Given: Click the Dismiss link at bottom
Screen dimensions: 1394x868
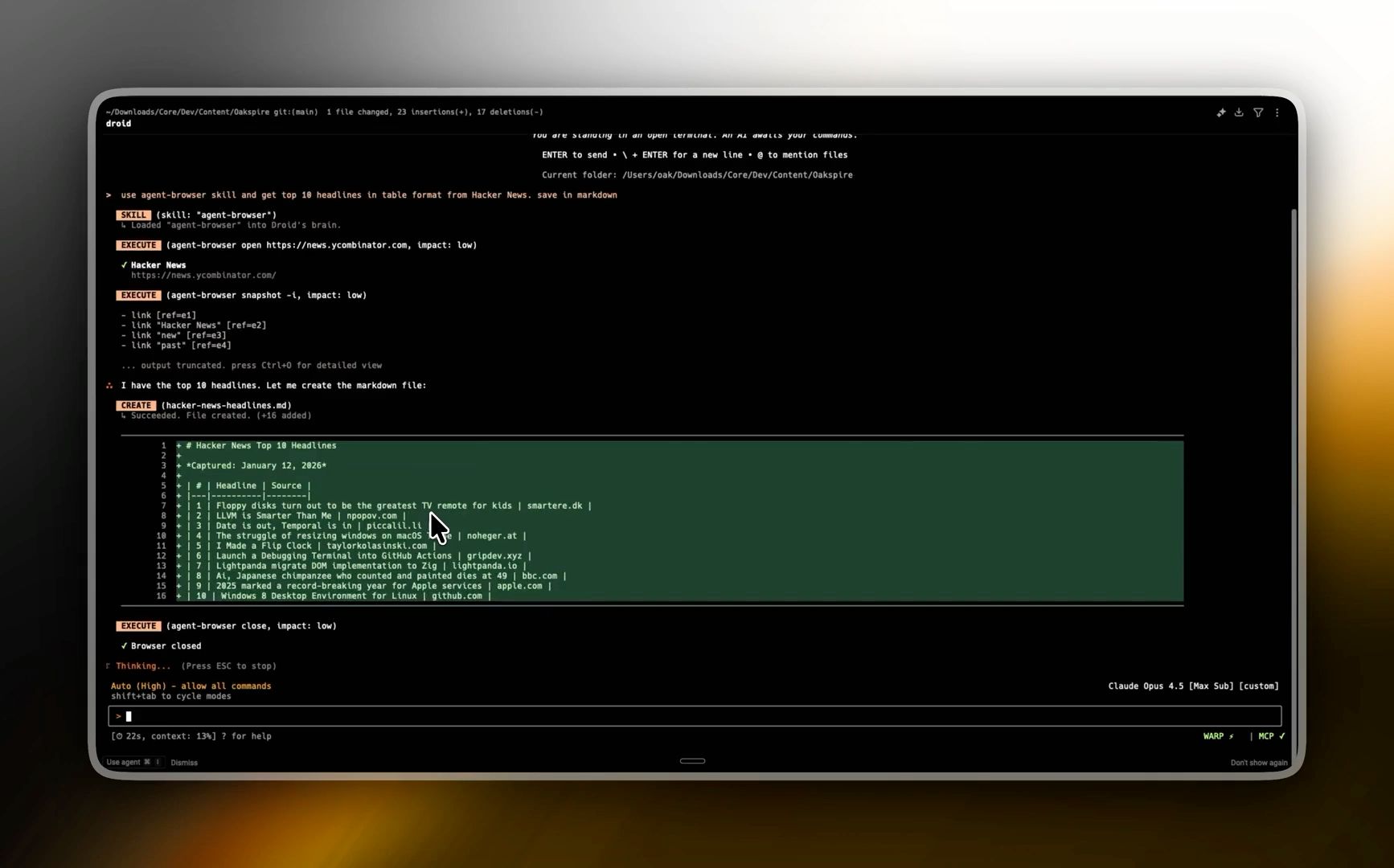Looking at the screenshot, I should tap(184, 763).
